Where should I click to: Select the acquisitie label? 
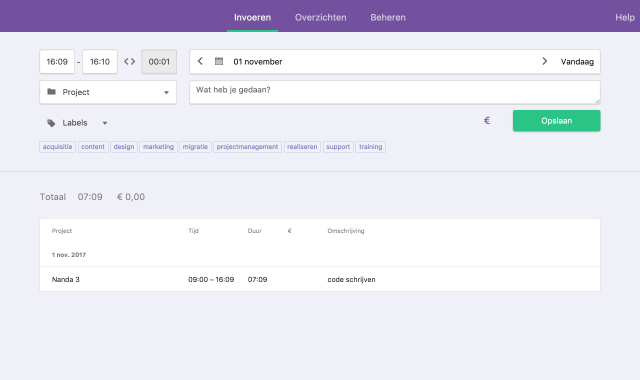tap(57, 147)
